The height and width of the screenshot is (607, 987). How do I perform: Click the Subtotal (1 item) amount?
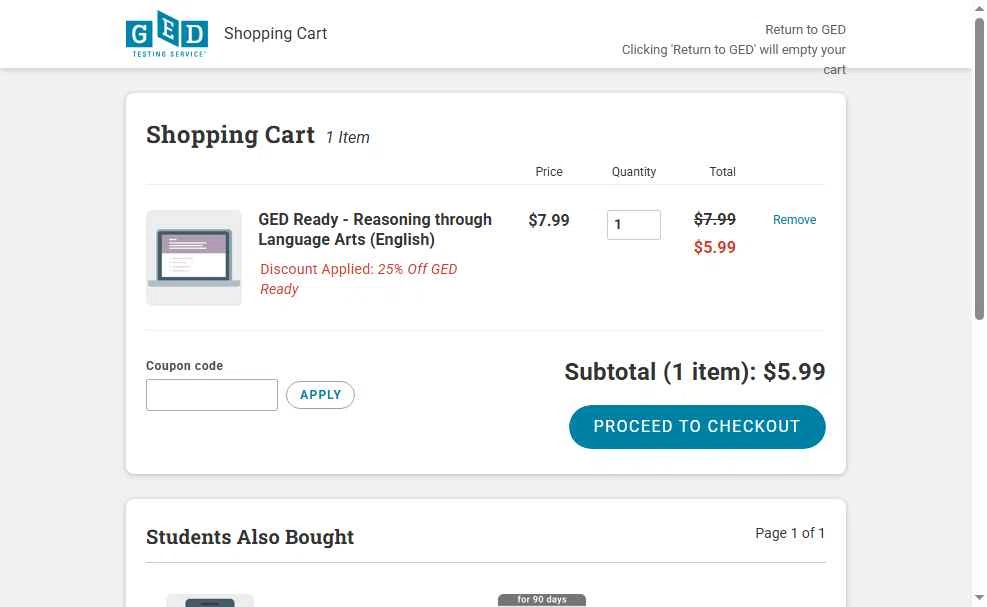[x=694, y=372]
